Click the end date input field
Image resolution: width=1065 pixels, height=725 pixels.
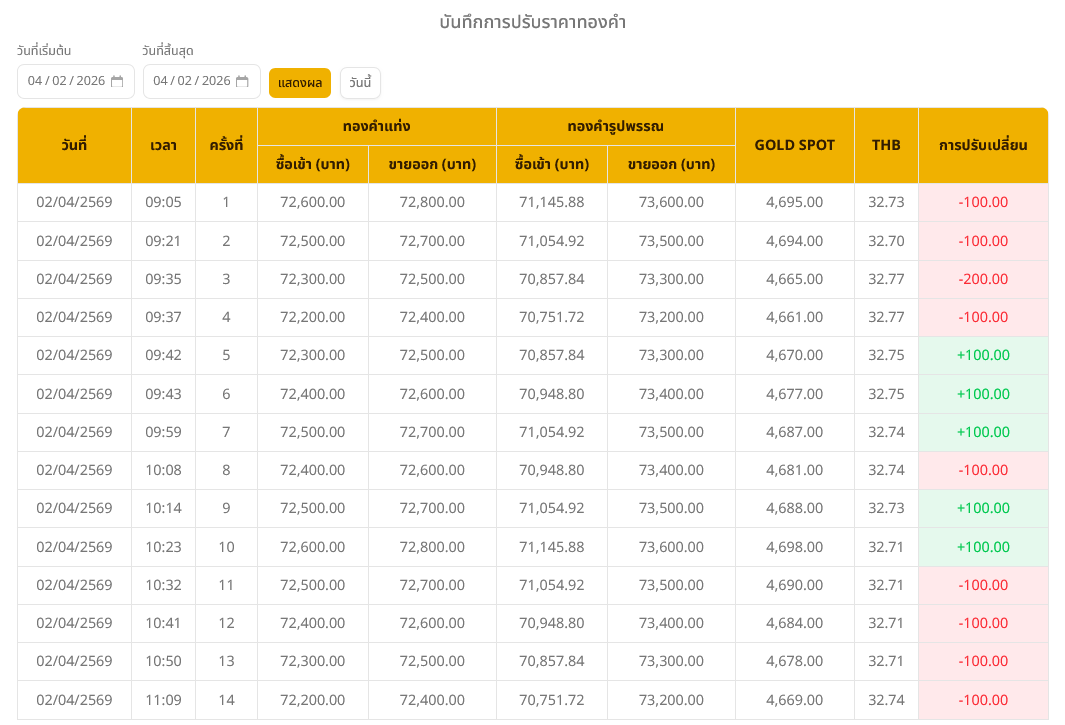point(192,82)
